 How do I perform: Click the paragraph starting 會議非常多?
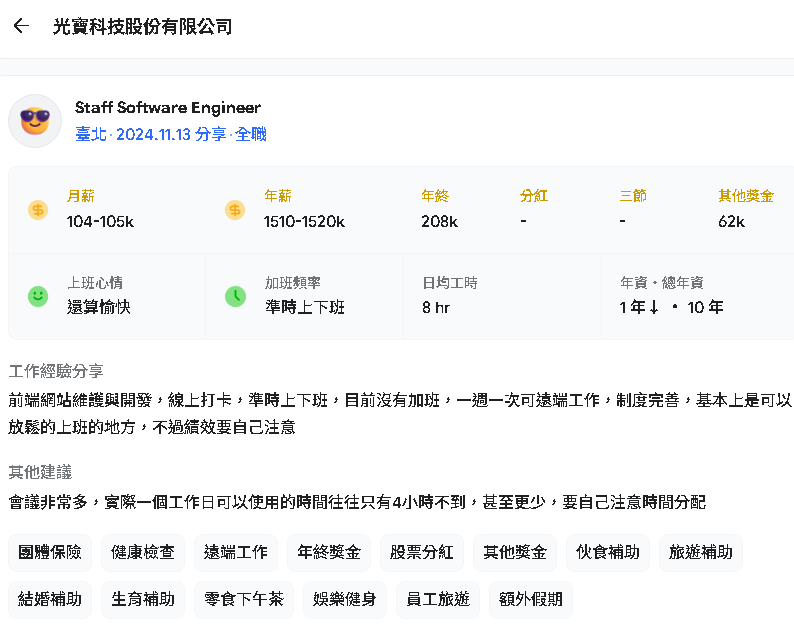point(357,502)
